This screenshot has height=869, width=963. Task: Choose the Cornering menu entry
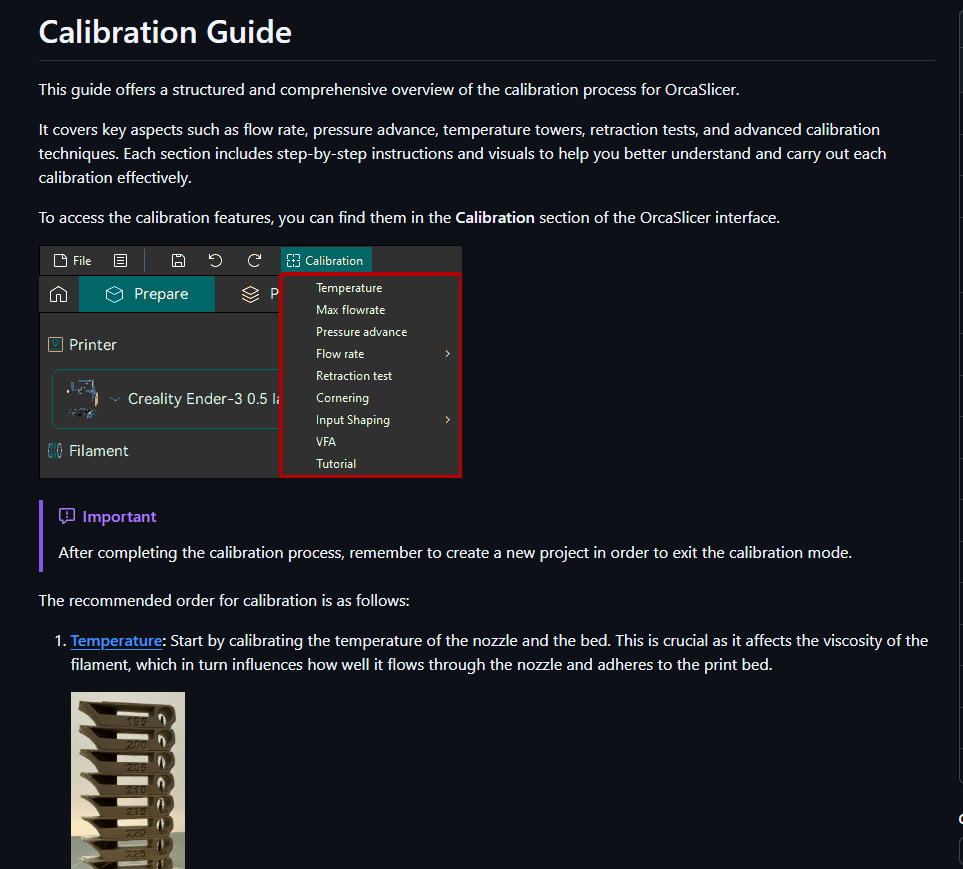coord(342,398)
